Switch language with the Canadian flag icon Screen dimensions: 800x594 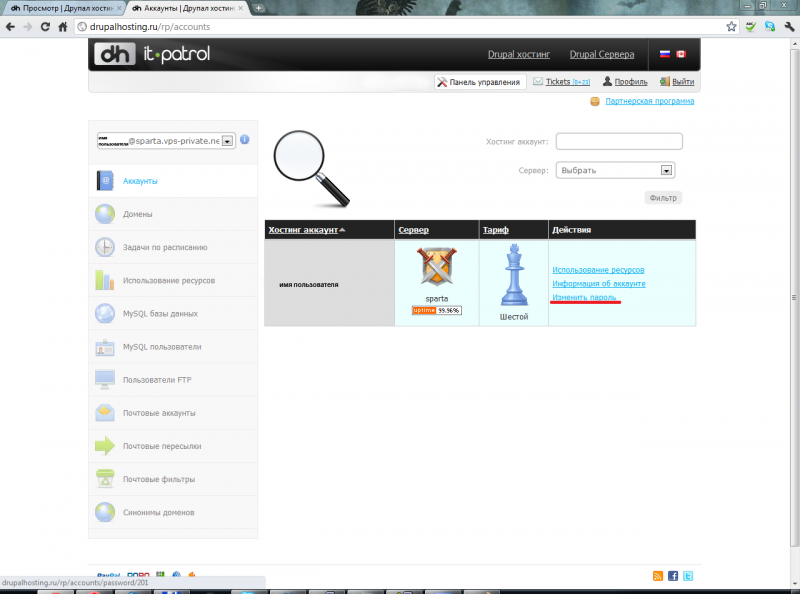[681, 54]
